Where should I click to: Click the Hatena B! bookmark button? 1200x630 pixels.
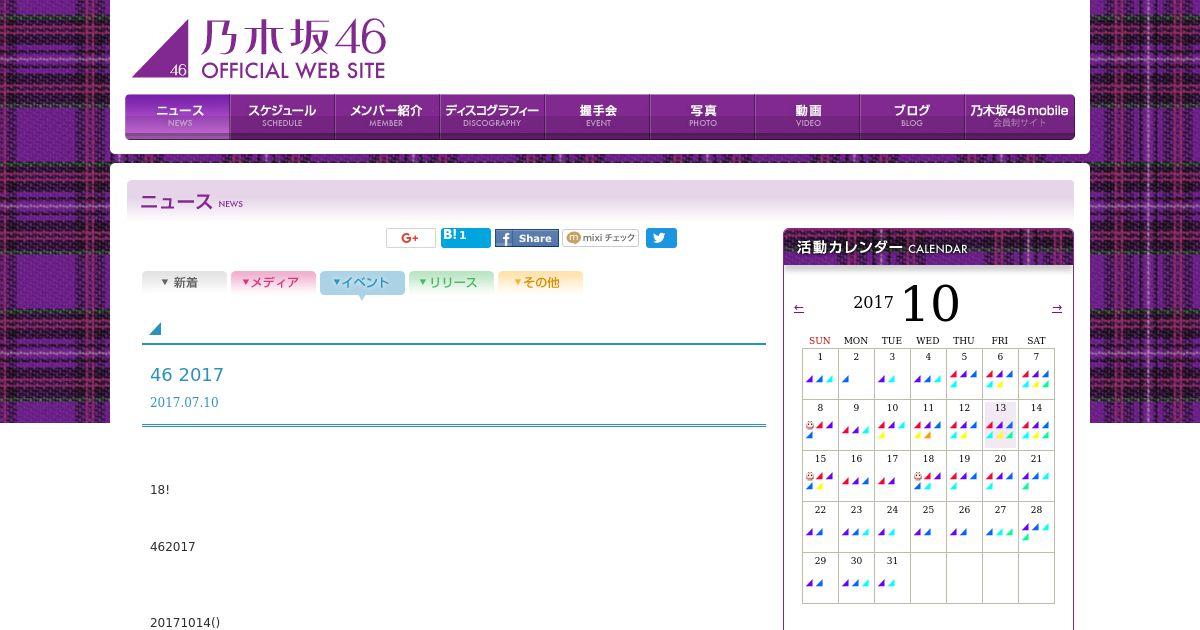tap(466, 238)
